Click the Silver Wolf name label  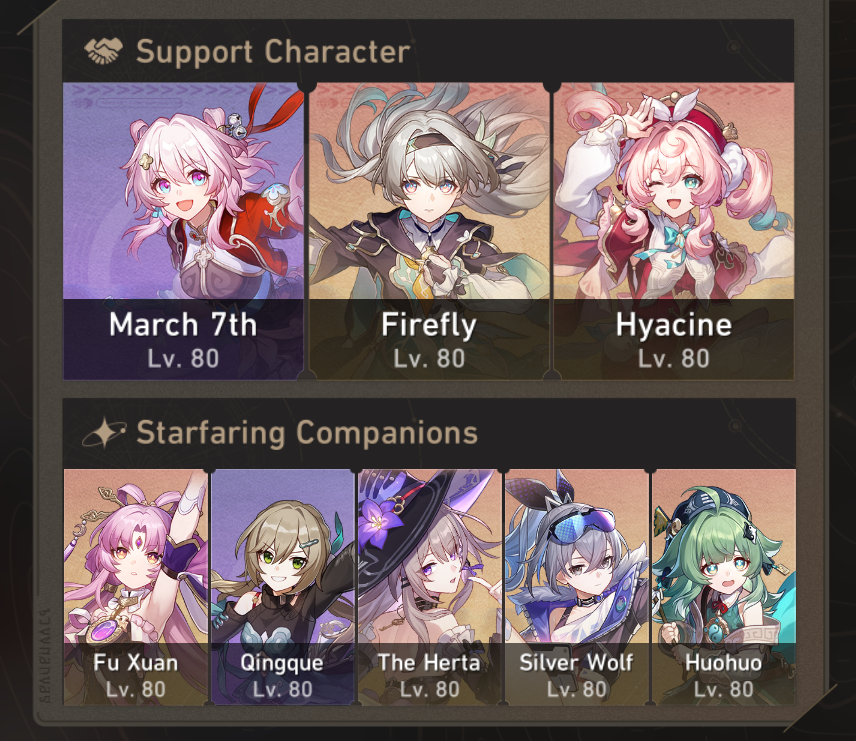tap(576, 662)
